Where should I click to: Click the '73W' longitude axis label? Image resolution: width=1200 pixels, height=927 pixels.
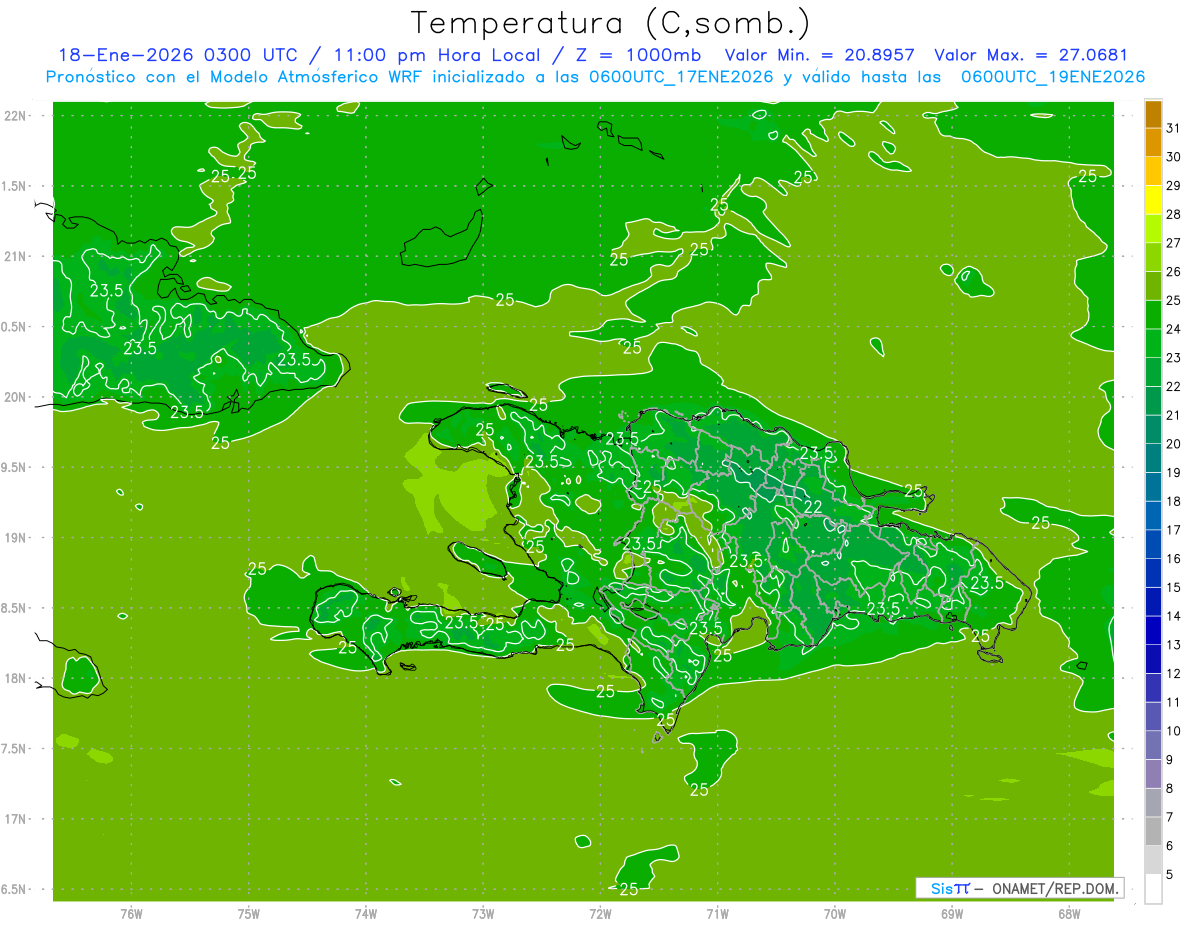click(x=483, y=913)
